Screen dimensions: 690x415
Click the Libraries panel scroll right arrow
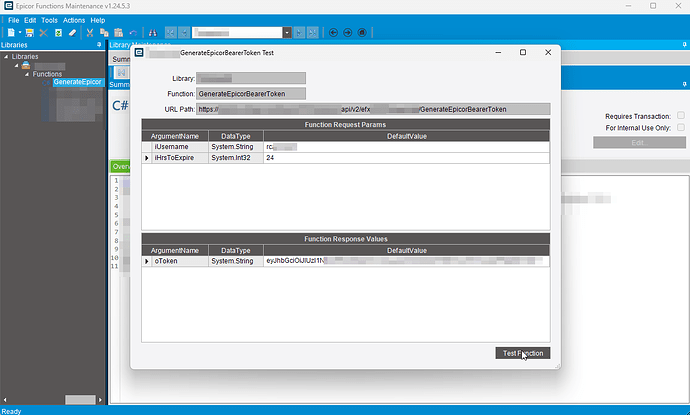pos(100,400)
